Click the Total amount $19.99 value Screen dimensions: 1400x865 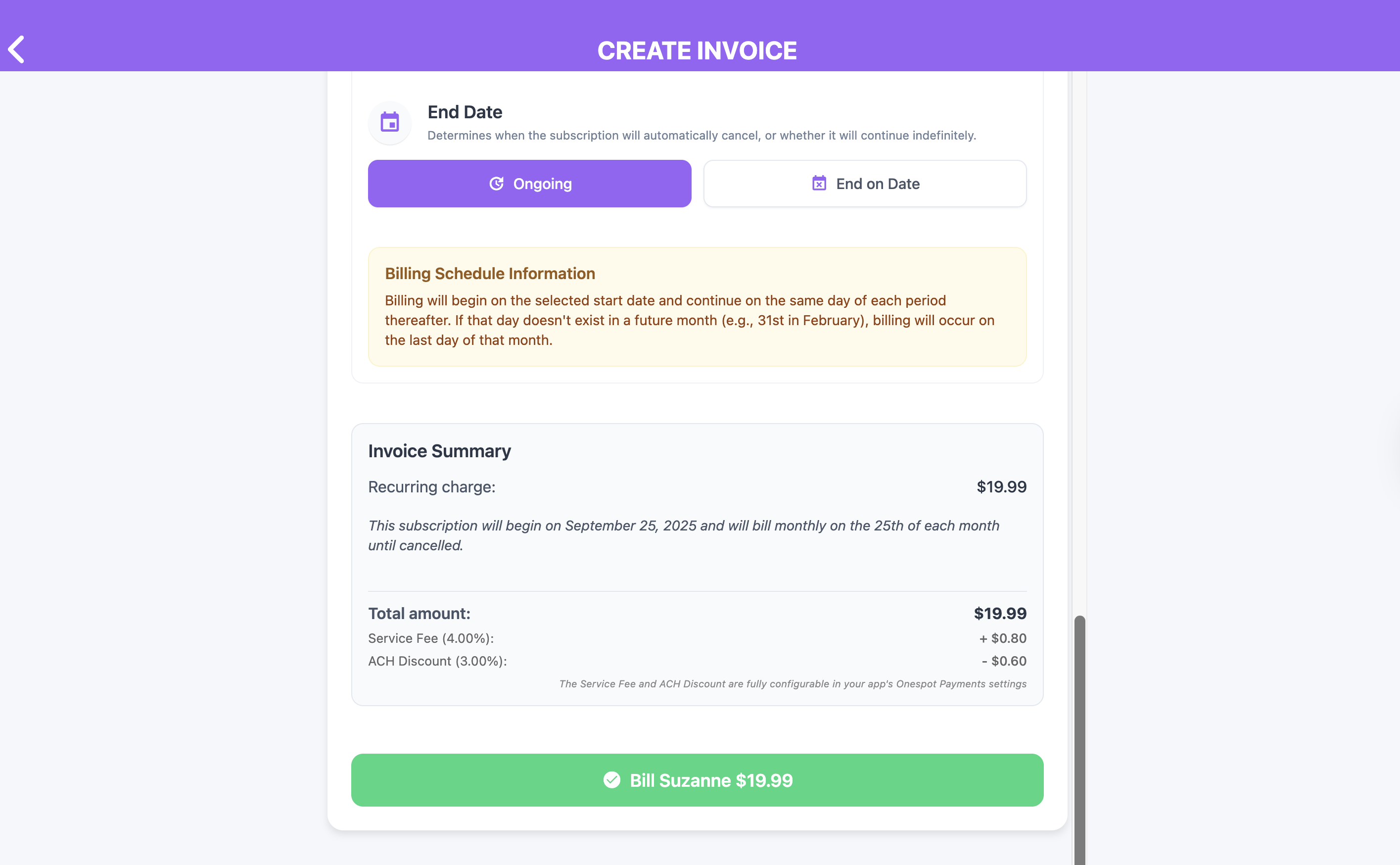tap(1000, 613)
